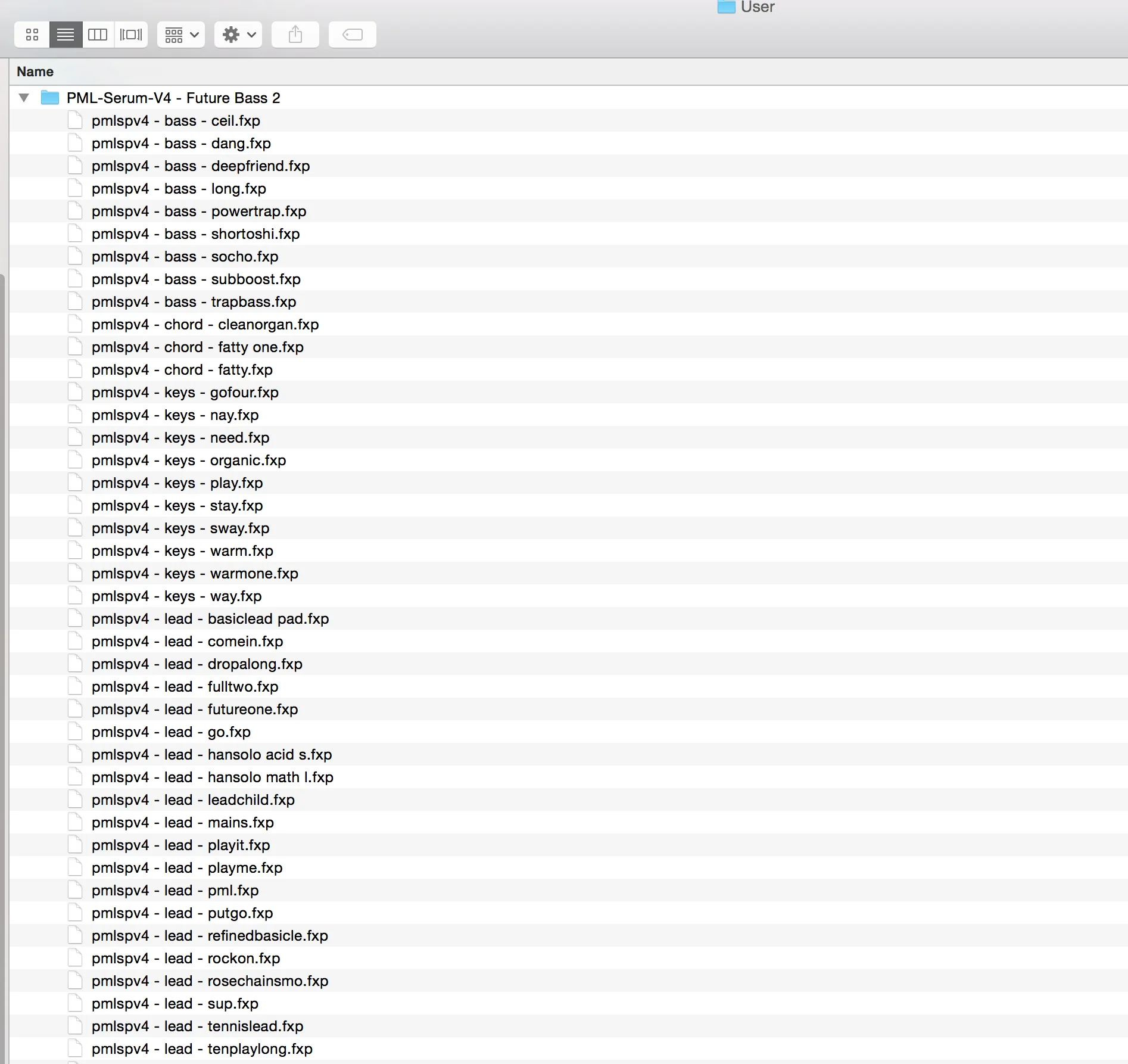Click file icon of lead - hansolo acid s.fxp
Viewport: 1128px width, 1064px height.
(75, 754)
